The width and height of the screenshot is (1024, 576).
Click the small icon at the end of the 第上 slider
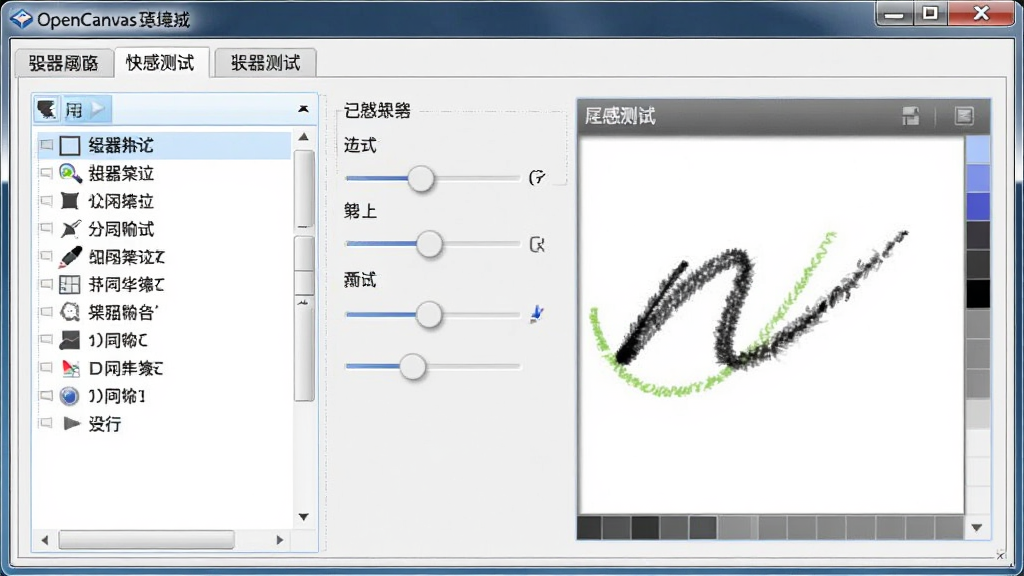(x=537, y=244)
